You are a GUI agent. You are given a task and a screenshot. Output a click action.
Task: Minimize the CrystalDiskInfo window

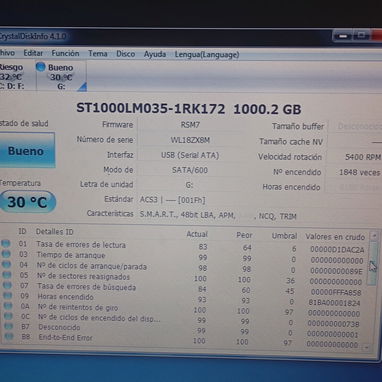pos(342,36)
